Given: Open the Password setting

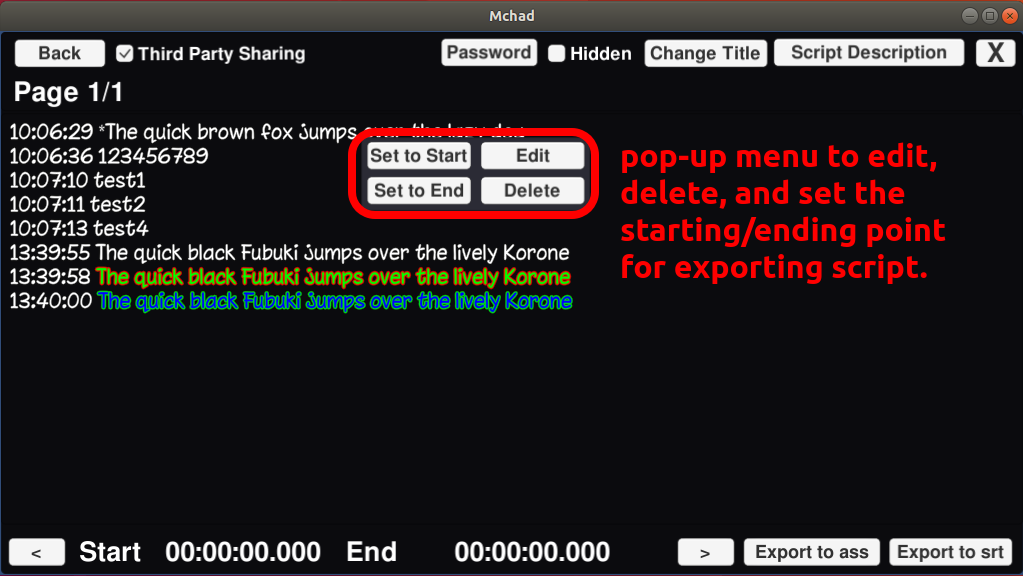Looking at the screenshot, I should coord(489,53).
